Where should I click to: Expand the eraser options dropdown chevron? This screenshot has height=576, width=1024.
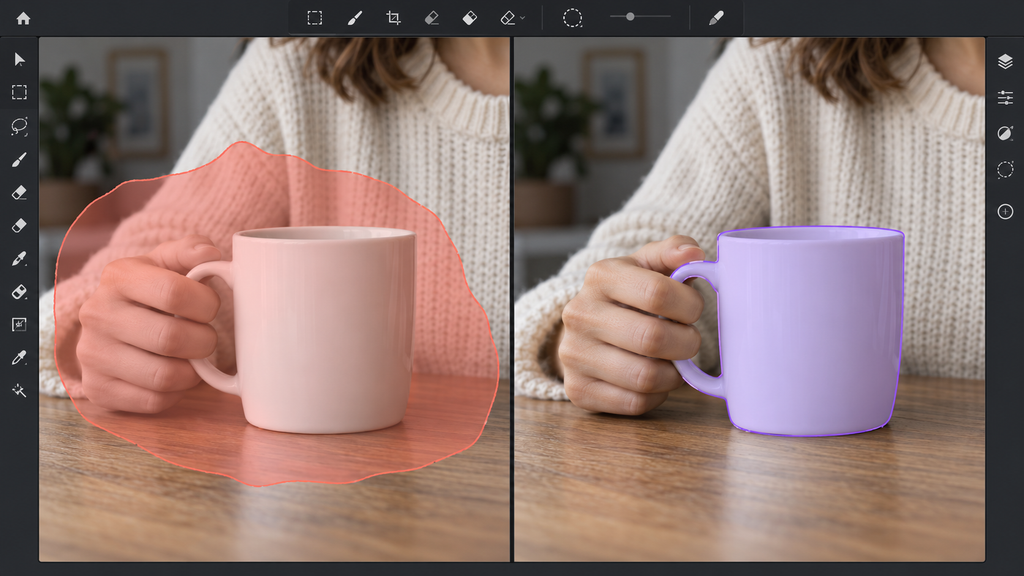[522, 18]
